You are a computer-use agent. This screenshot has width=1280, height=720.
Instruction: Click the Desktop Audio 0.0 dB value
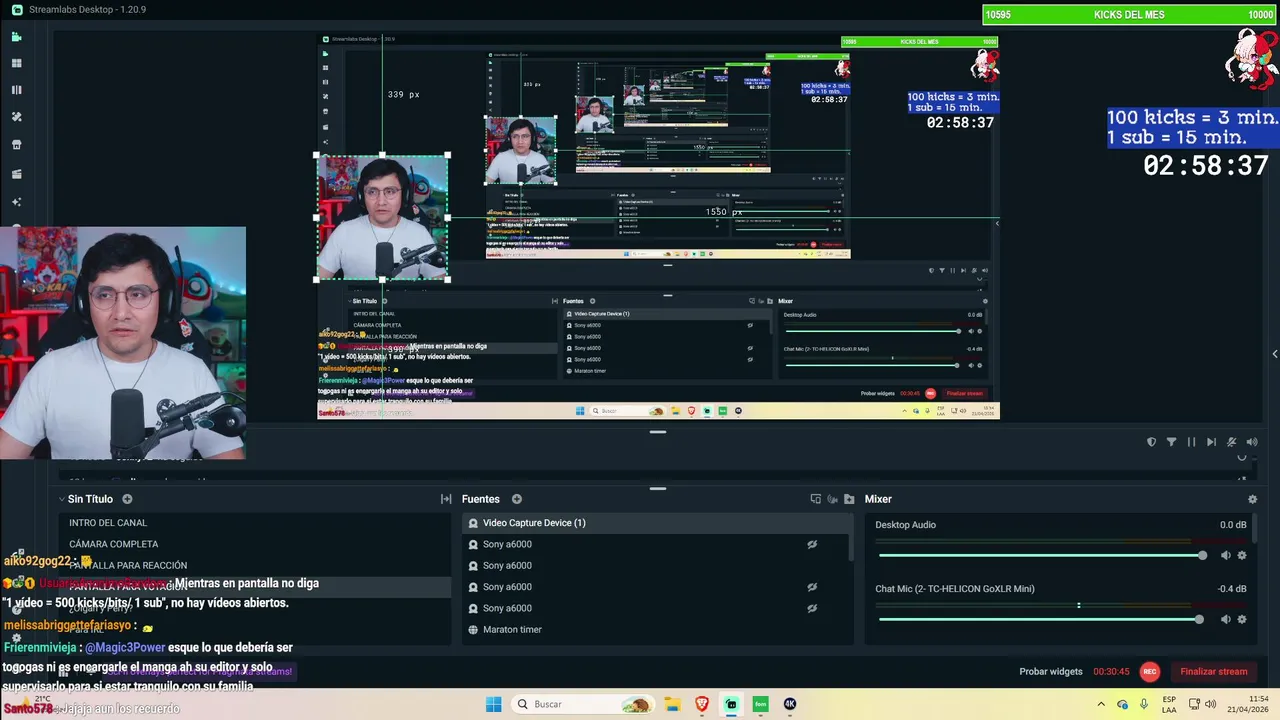pos(1233,525)
